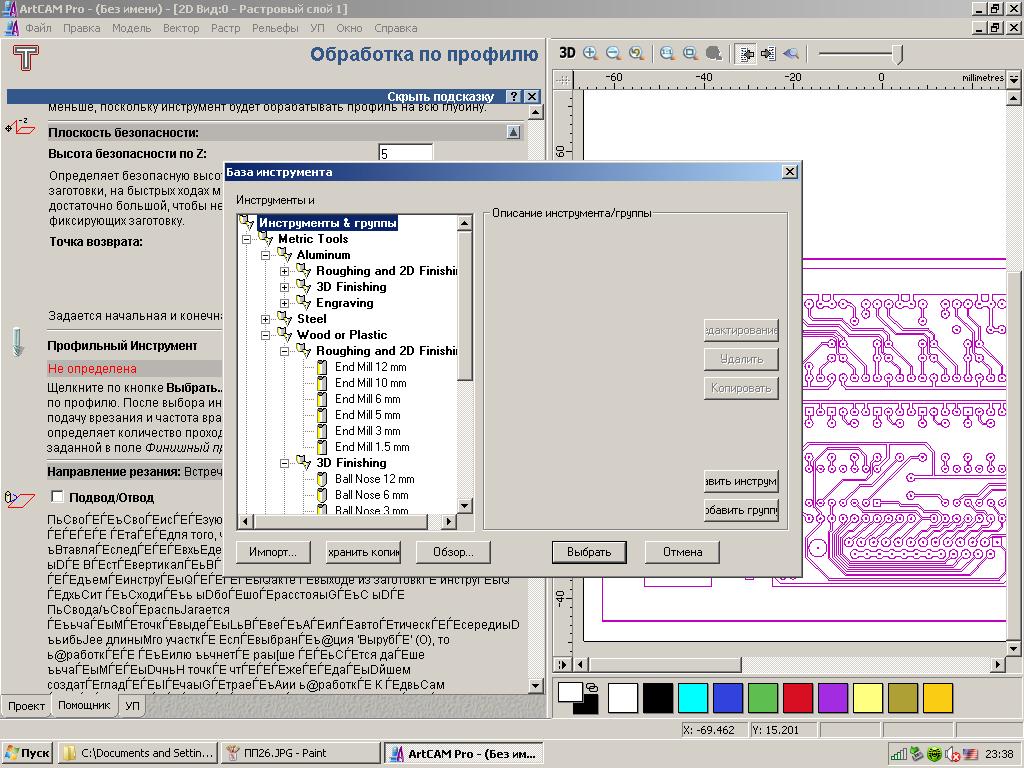Click the Отмена button
This screenshot has height=768, width=1024.
pos(682,552)
